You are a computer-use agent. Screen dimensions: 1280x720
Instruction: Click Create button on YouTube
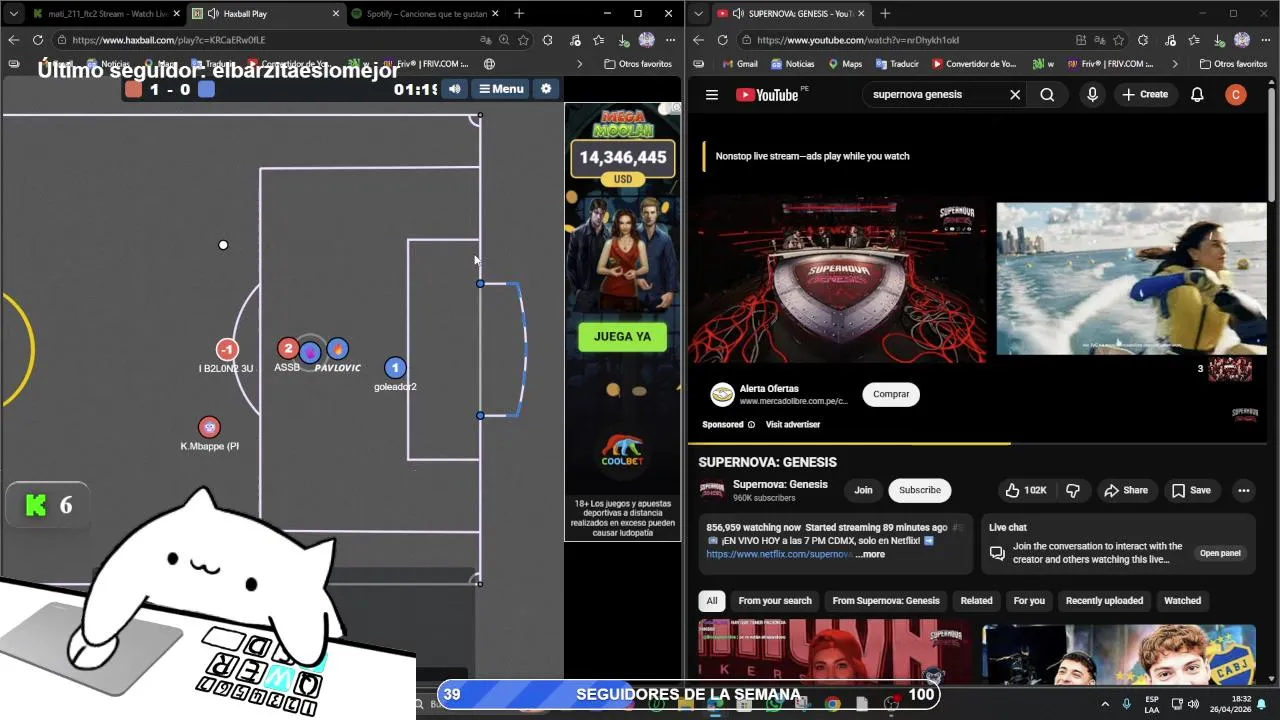click(1145, 95)
